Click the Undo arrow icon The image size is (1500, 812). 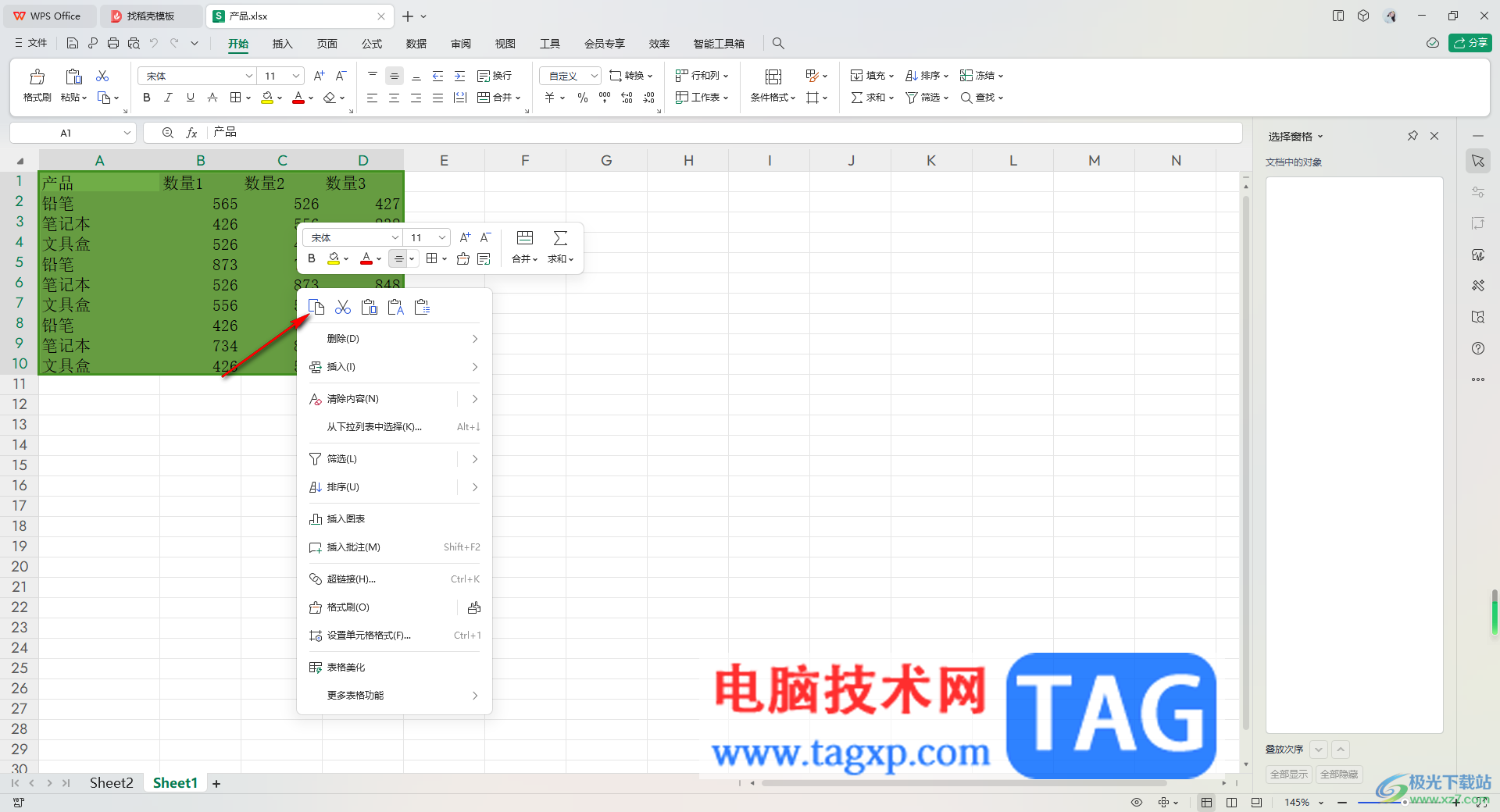pos(154,43)
